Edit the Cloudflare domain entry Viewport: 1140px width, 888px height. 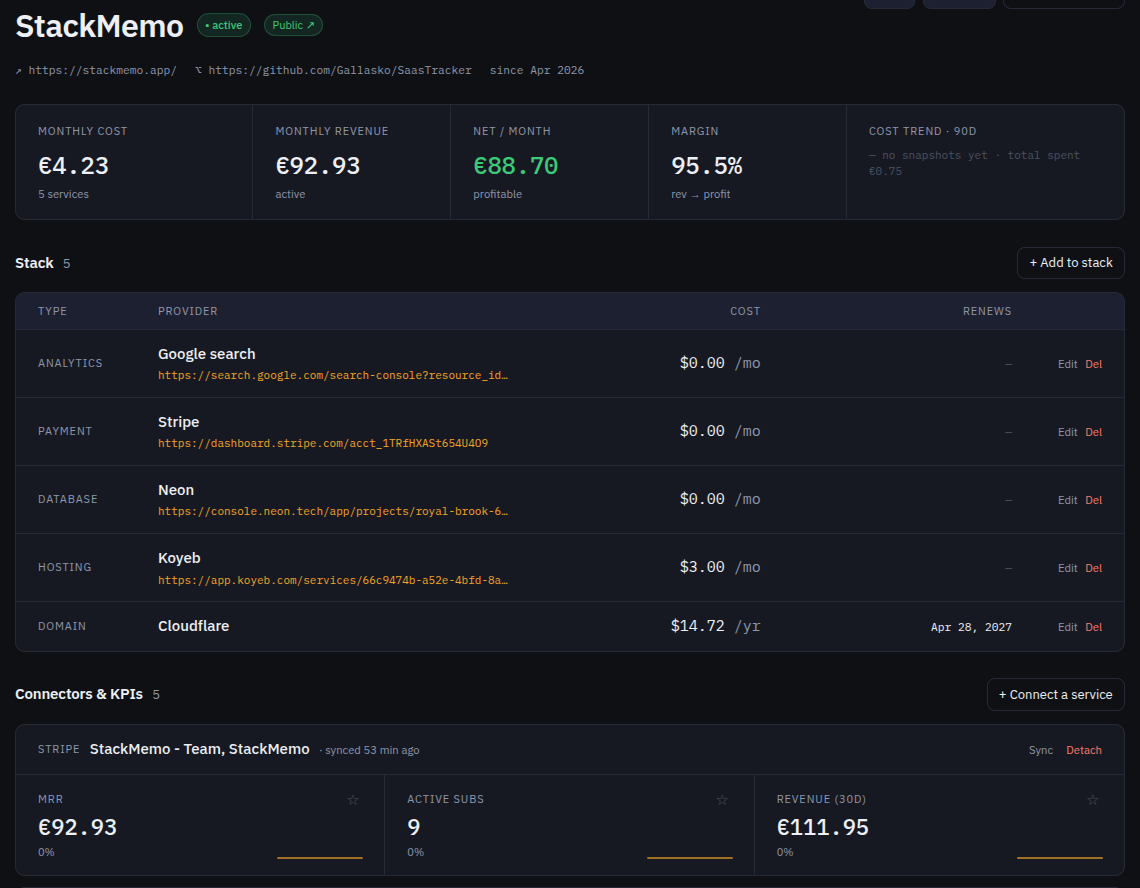[x=1067, y=627]
